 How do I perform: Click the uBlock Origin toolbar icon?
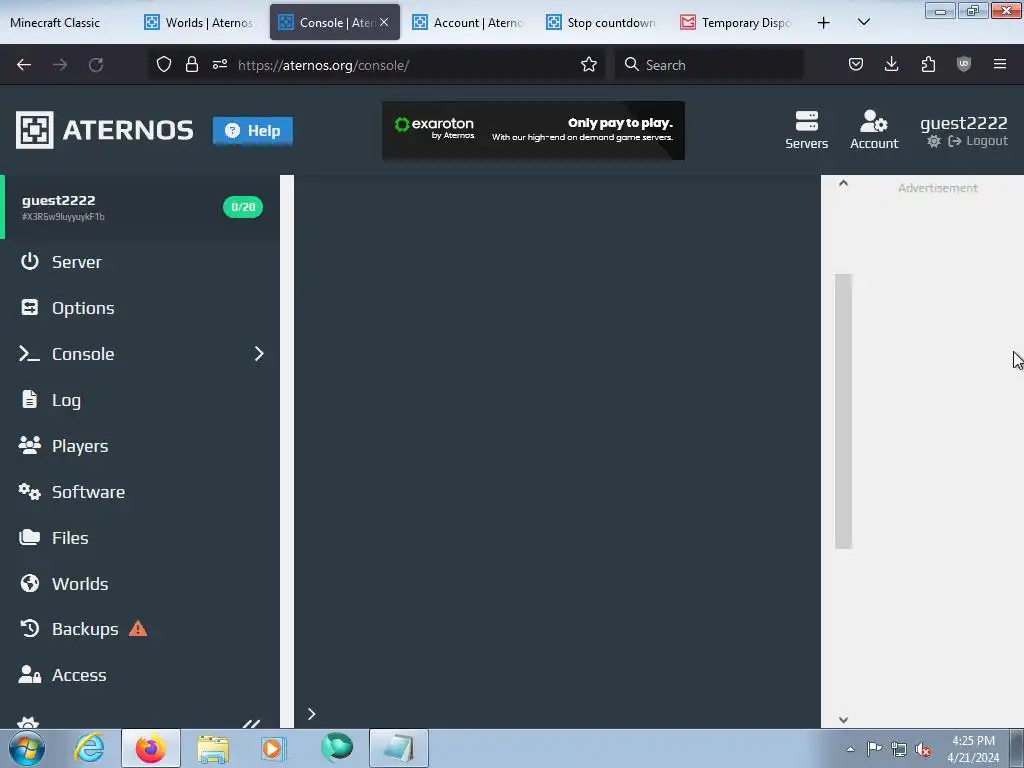(964, 64)
